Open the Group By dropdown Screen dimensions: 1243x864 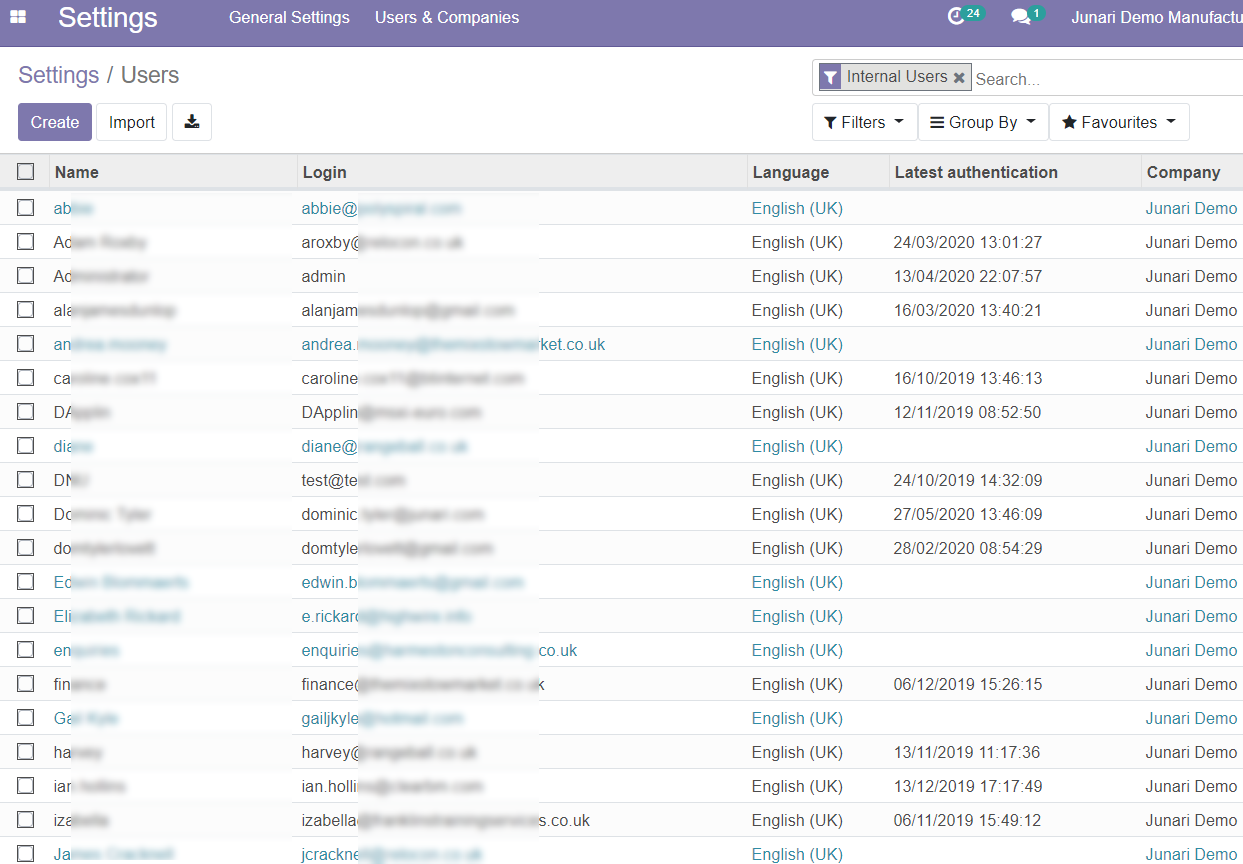982,122
